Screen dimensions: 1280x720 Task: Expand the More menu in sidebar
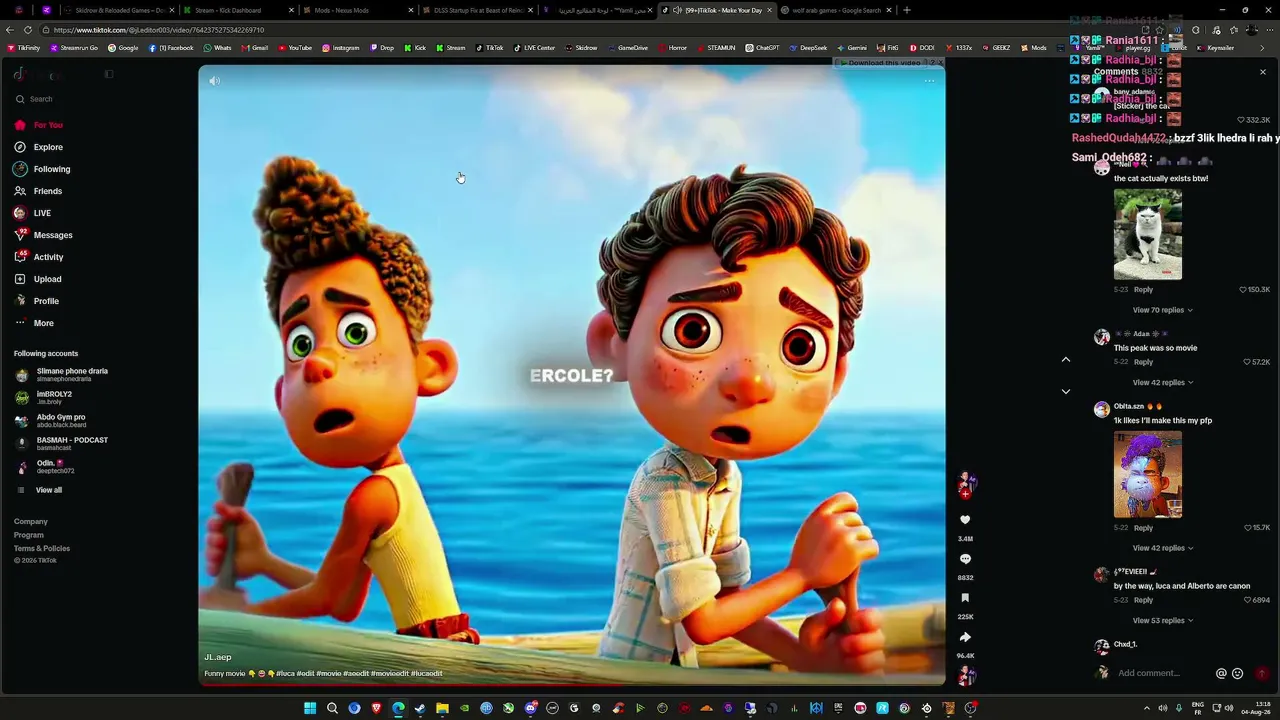(34, 323)
